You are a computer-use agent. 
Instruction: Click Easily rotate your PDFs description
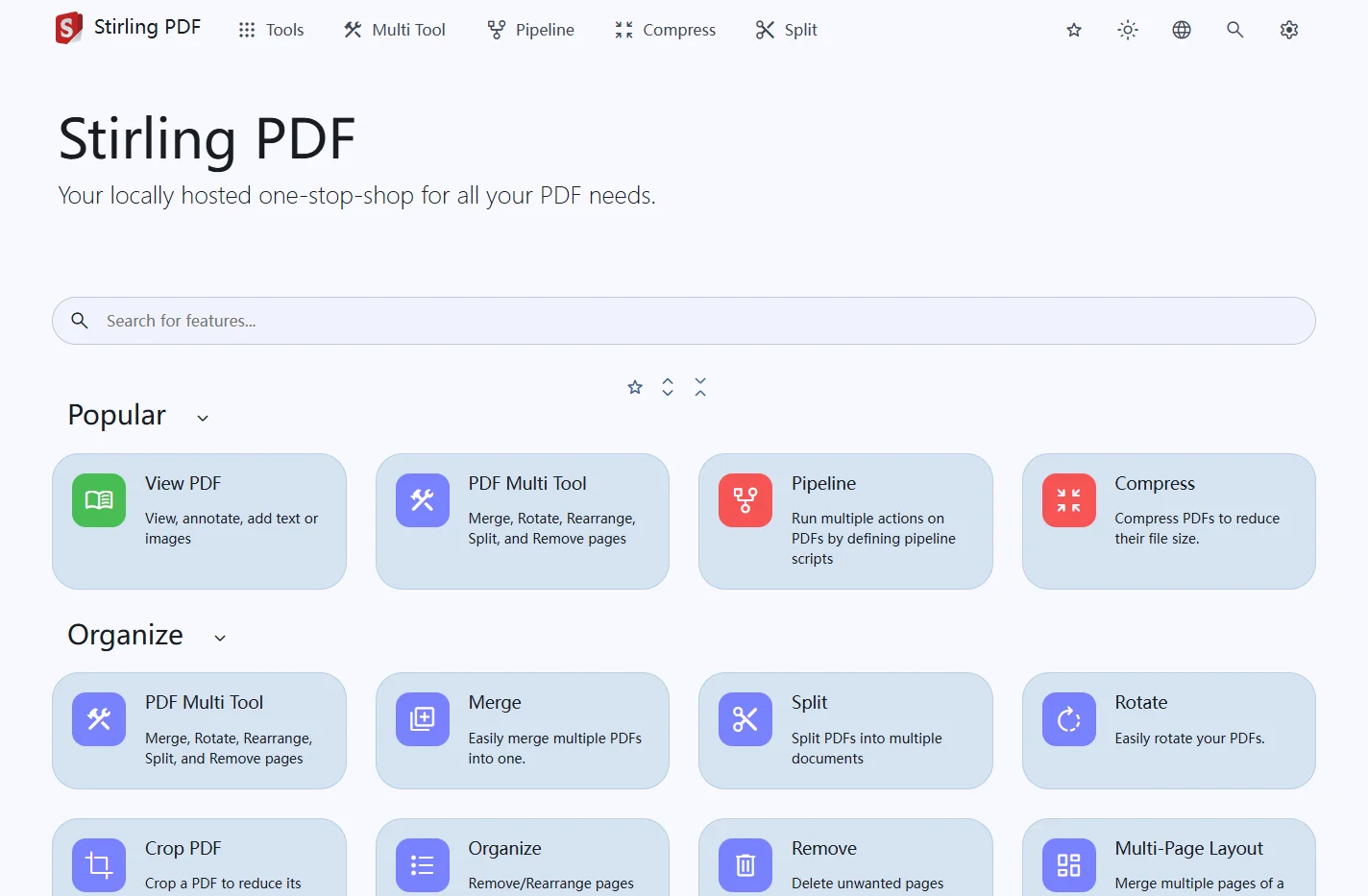tap(1189, 739)
